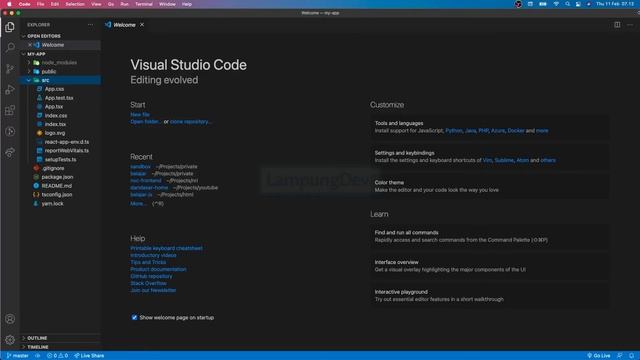640x360 pixels.
Task: Open .gitignore file
Action: 53,168
